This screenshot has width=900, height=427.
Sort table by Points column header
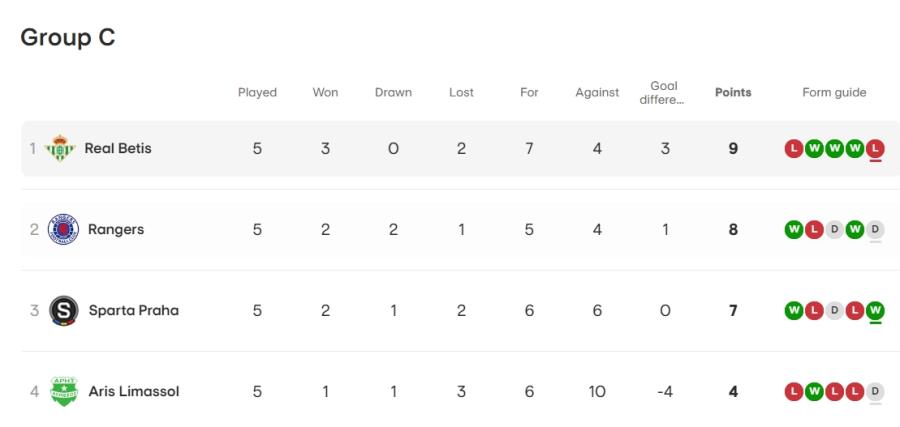tap(733, 92)
